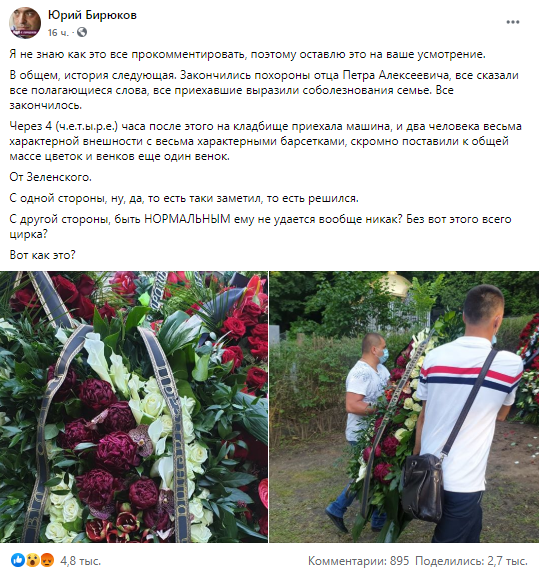
Task: Click the blue Like reaction icon
Action: pyautogui.click(x=17, y=560)
